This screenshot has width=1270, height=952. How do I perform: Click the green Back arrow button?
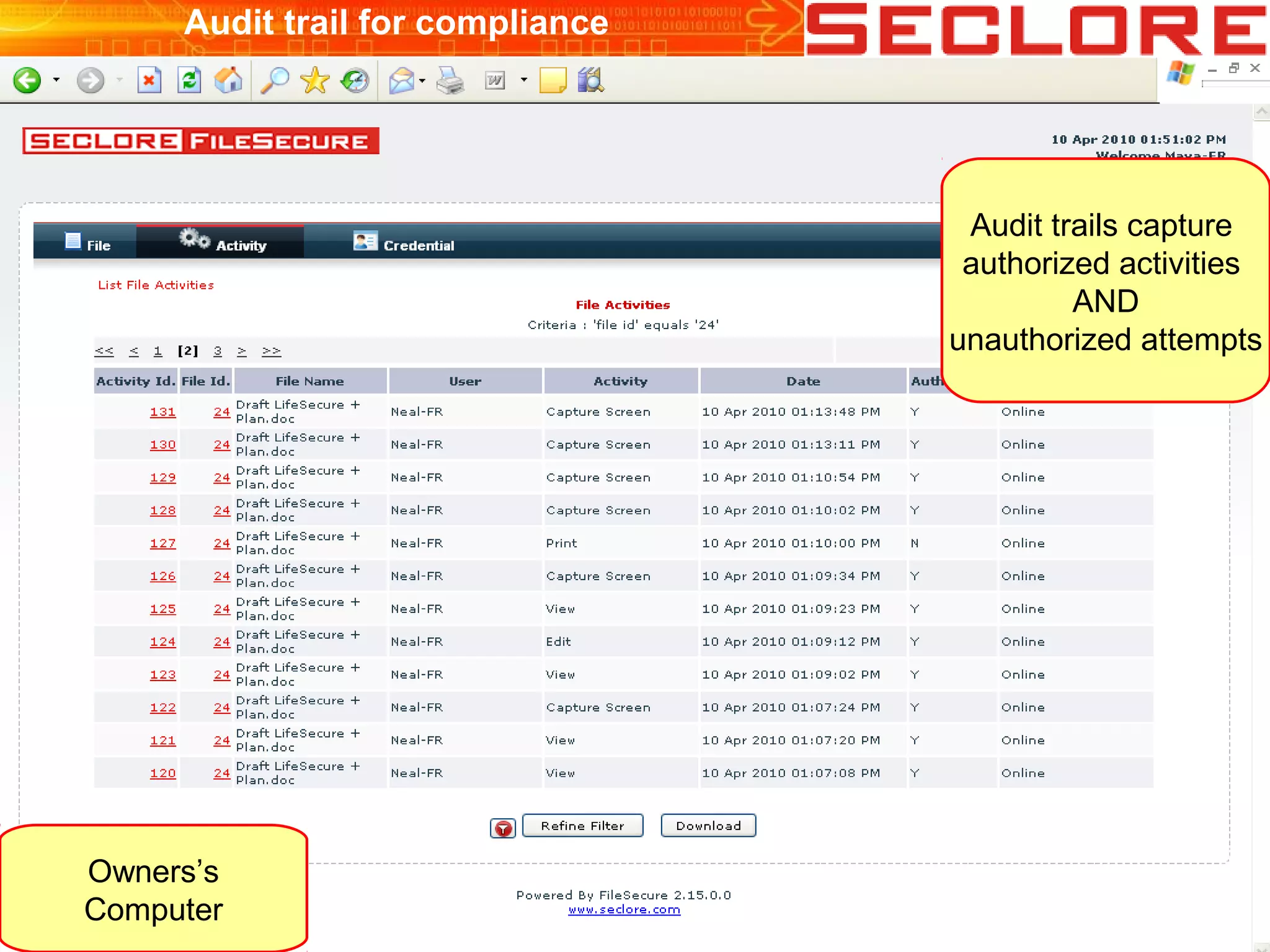pos(27,80)
